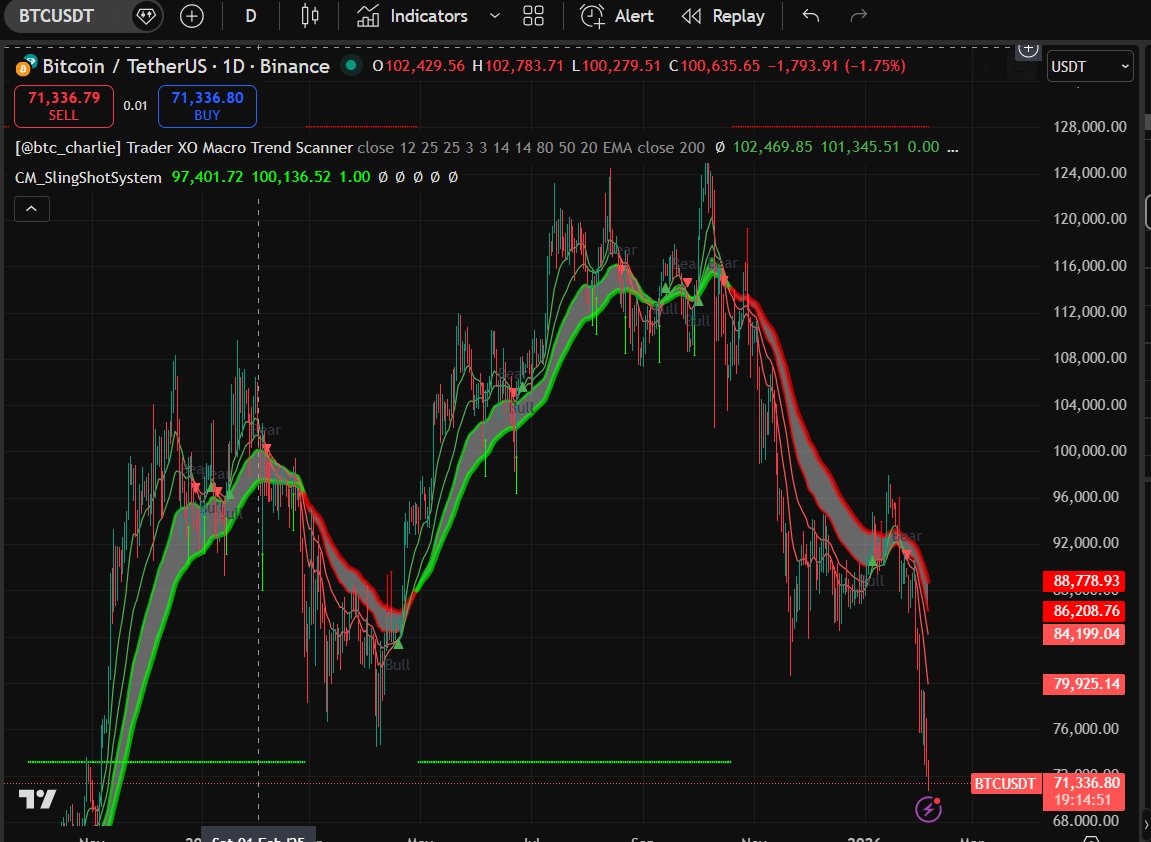Add a symbol with the plus circle icon
Screen dimensions: 1151x842
192,16
